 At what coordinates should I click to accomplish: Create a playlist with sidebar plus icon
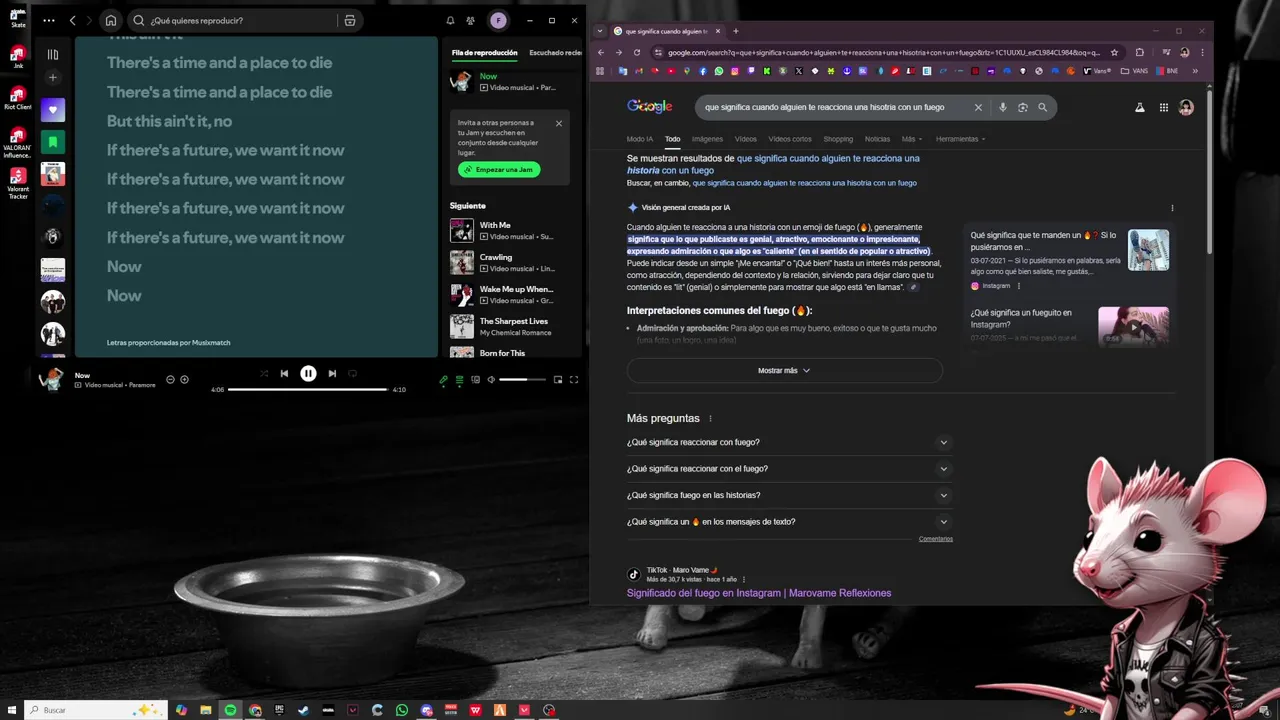pos(53,77)
